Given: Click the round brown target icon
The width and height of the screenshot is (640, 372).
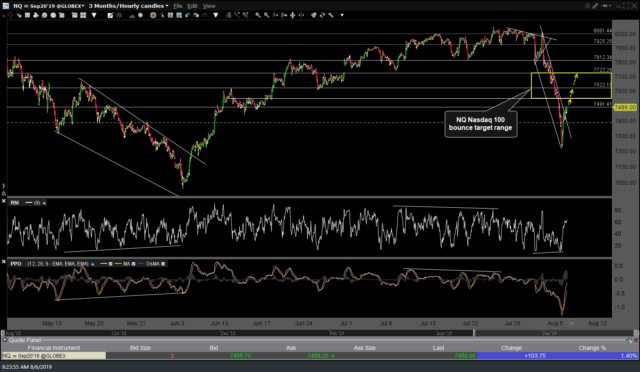Looking at the screenshot, I should tap(153, 15).
